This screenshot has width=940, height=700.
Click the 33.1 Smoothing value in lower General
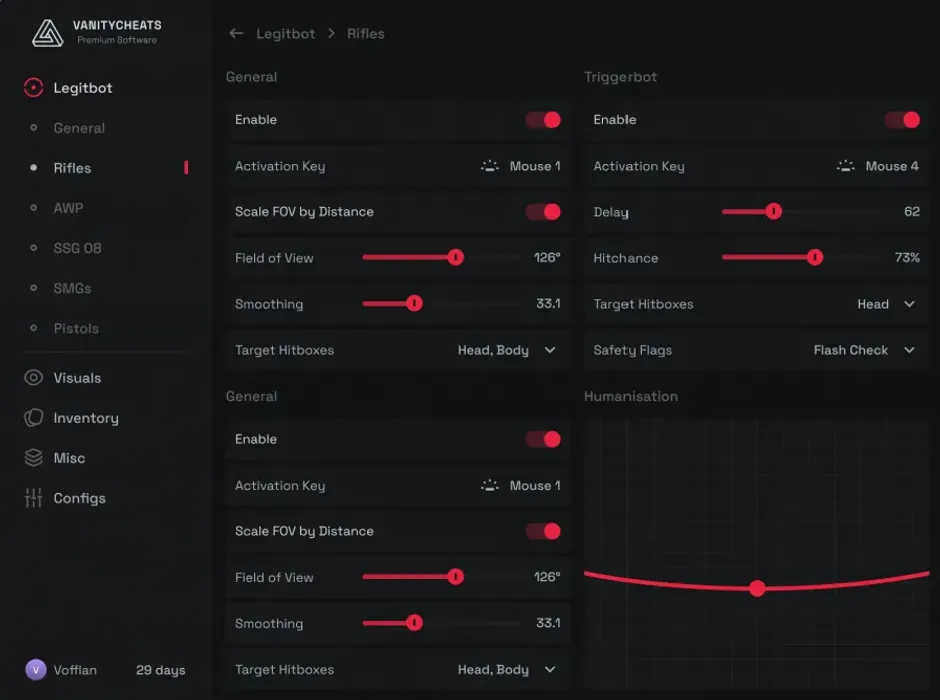click(548, 623)
